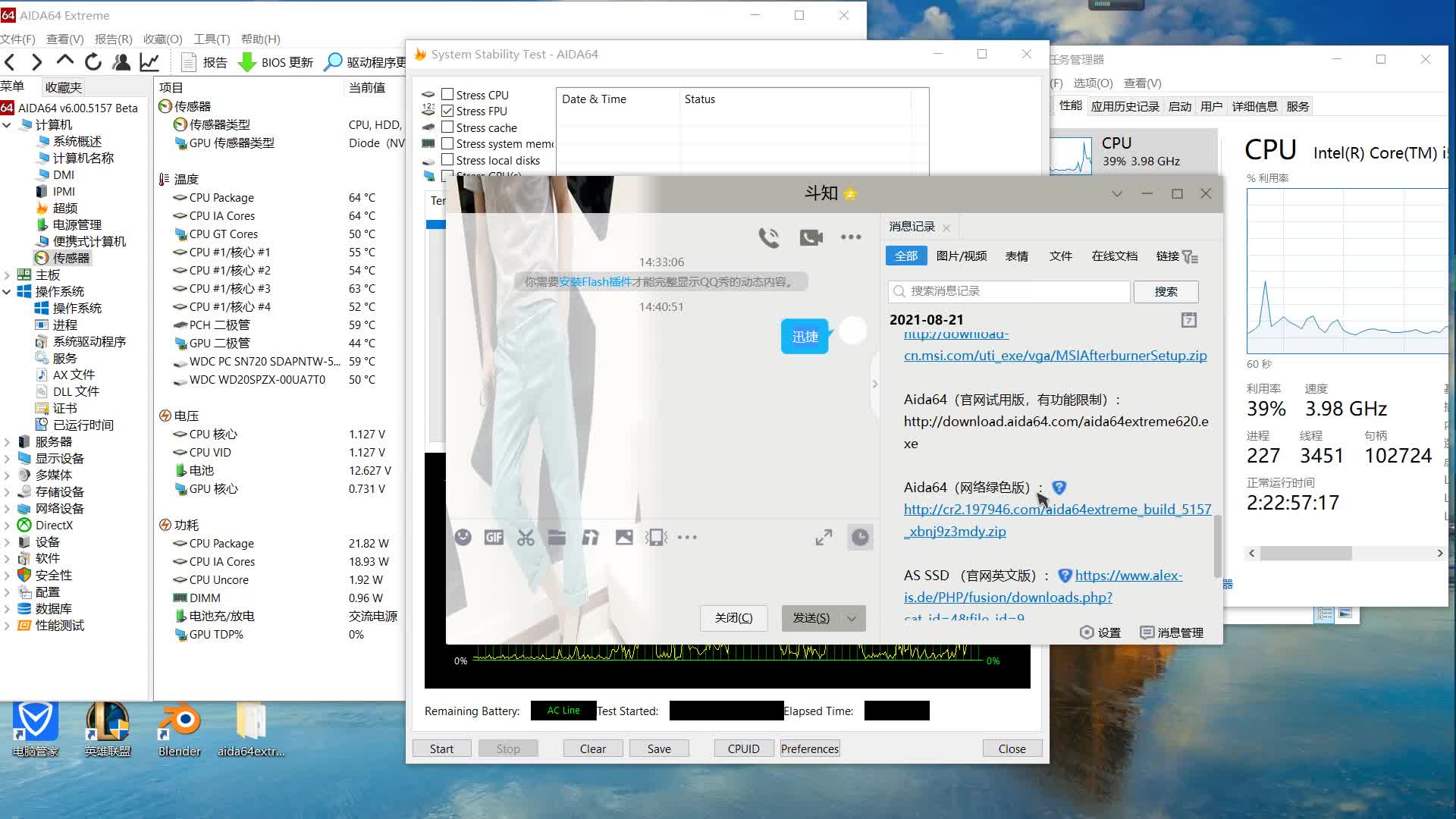Click the CPUID button
The image size is (1456, 819).
click(743, 748)
